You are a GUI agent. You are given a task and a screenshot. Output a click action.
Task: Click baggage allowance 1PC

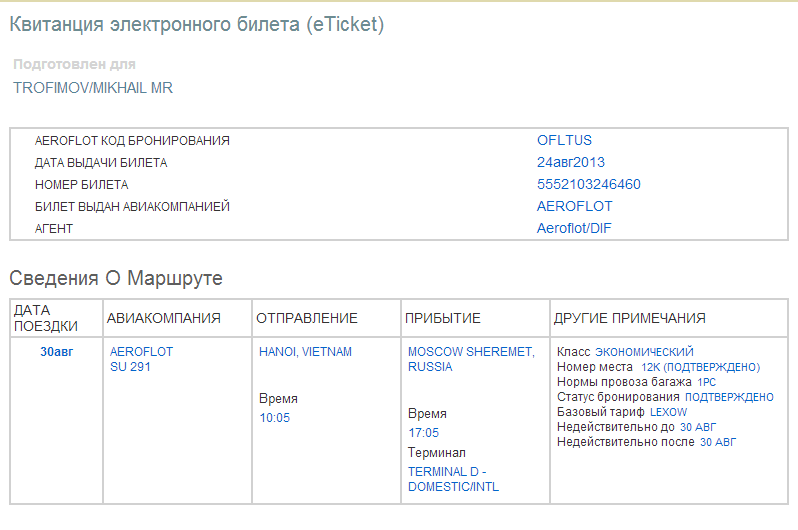coord(706,382)
